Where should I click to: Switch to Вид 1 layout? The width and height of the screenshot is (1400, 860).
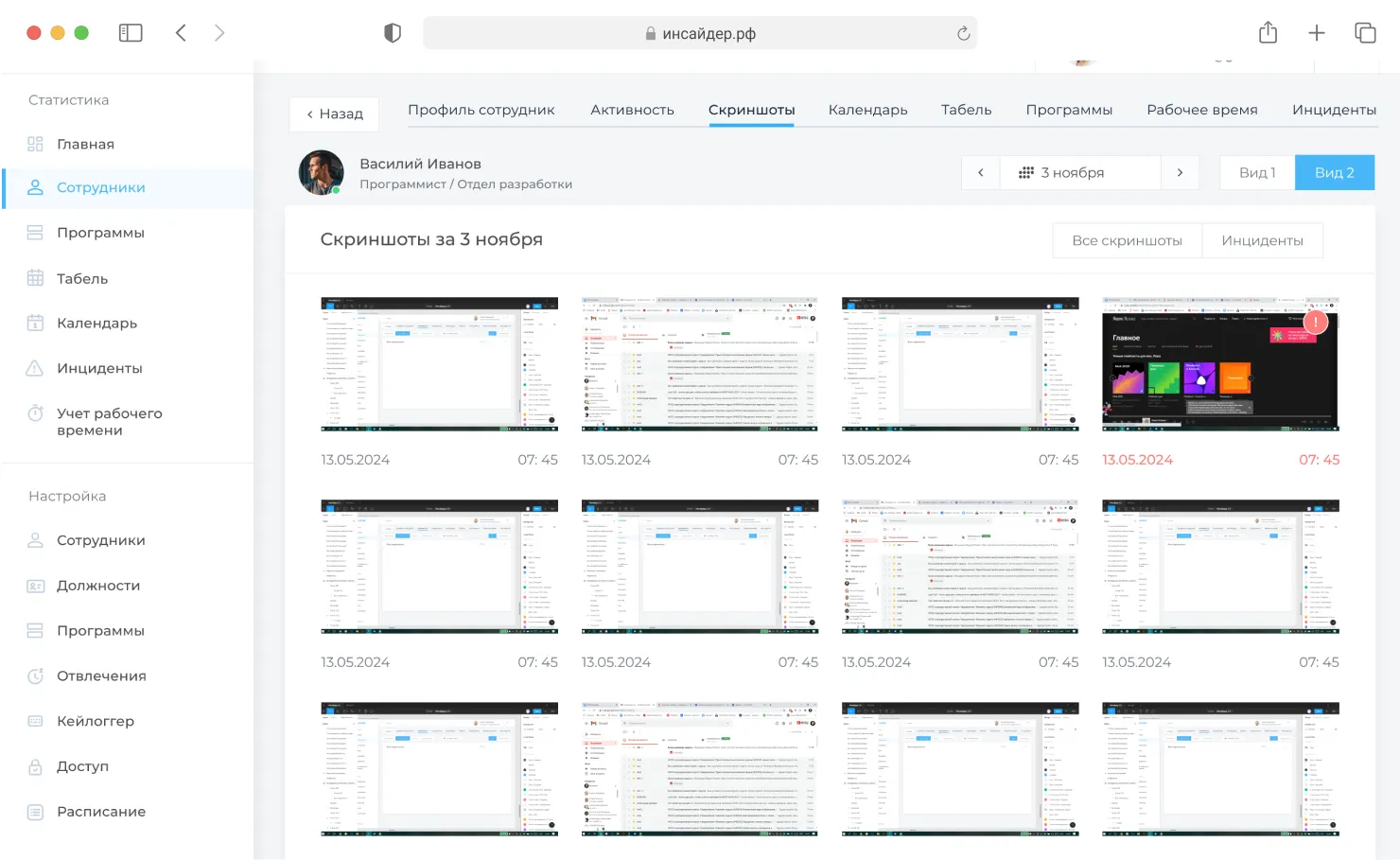1257,172
